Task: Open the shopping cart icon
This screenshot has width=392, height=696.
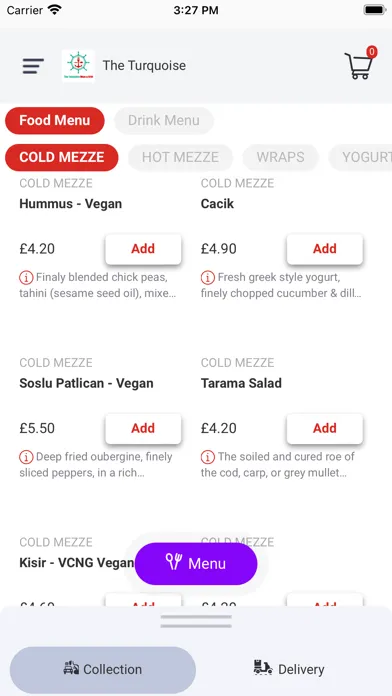Action: pos(360,65)
